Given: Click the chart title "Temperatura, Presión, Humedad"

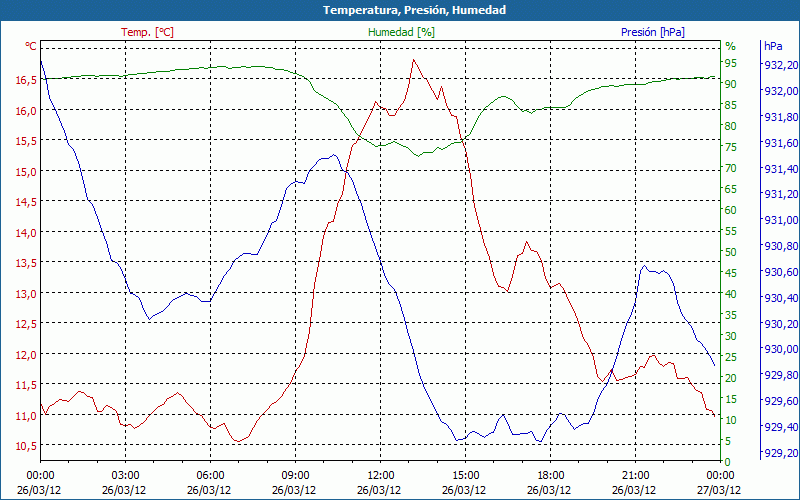Looking at the screenshot, I should click(x=414, y=10).
